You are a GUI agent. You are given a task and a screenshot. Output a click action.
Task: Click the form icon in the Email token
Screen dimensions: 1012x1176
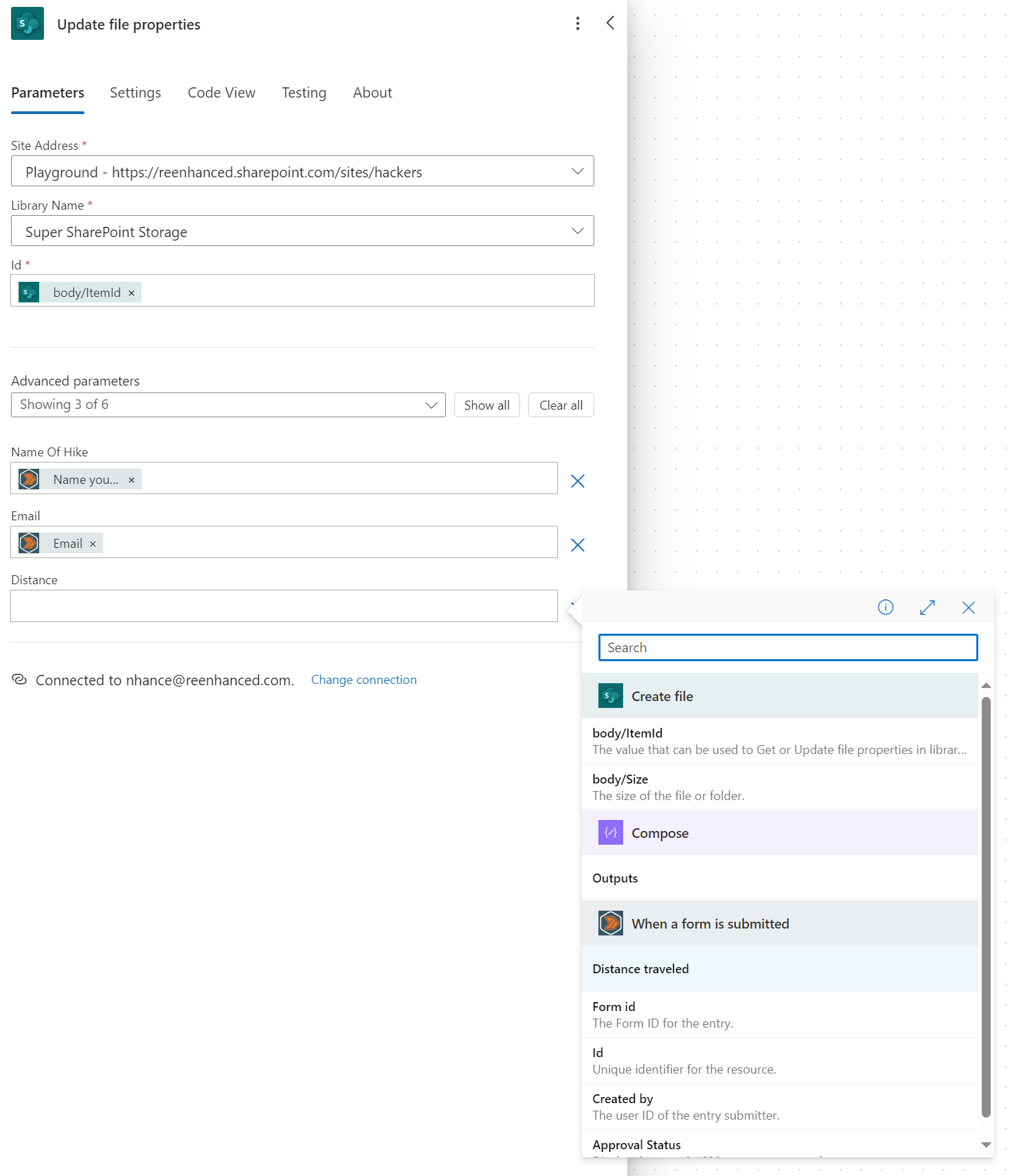tap(29, 543)
